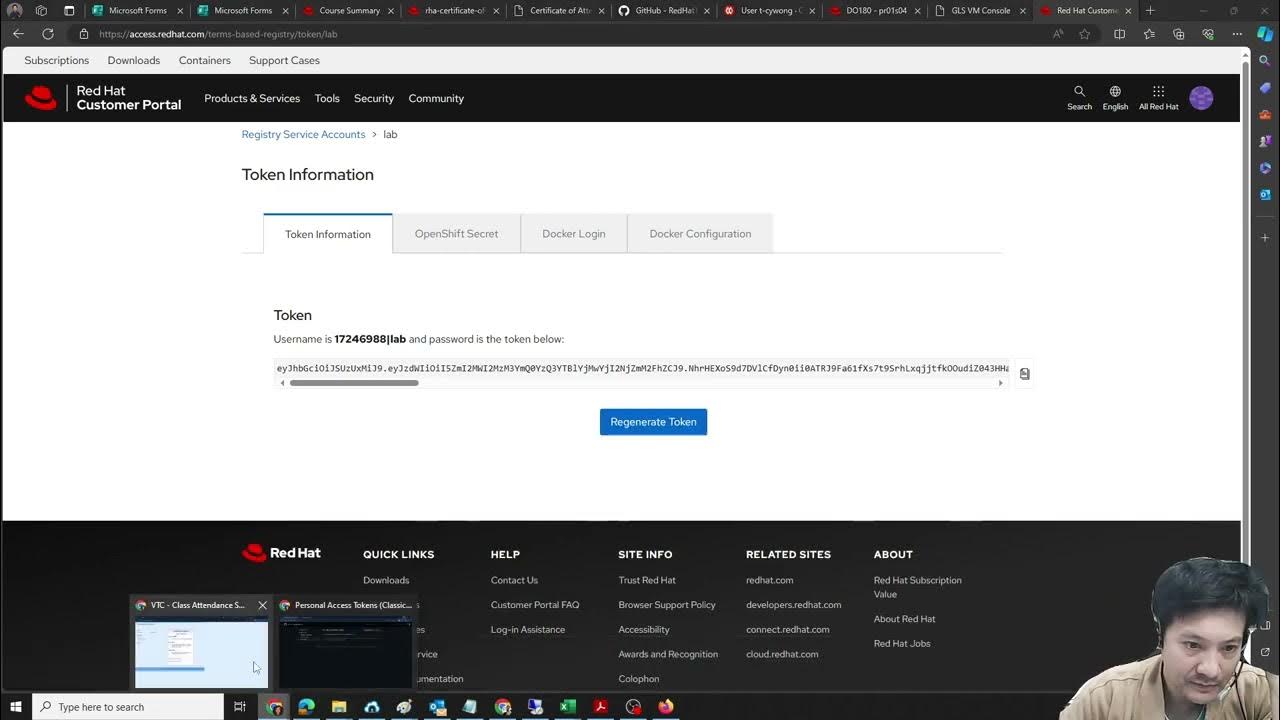
Task: Open File Explorer from the taskbar
Action: (x=339, y=707)
